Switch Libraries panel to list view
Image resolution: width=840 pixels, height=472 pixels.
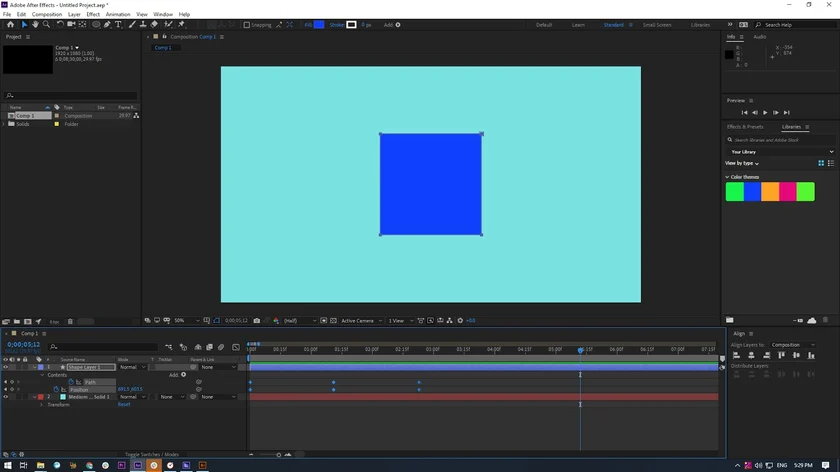[x=831, y=163]
